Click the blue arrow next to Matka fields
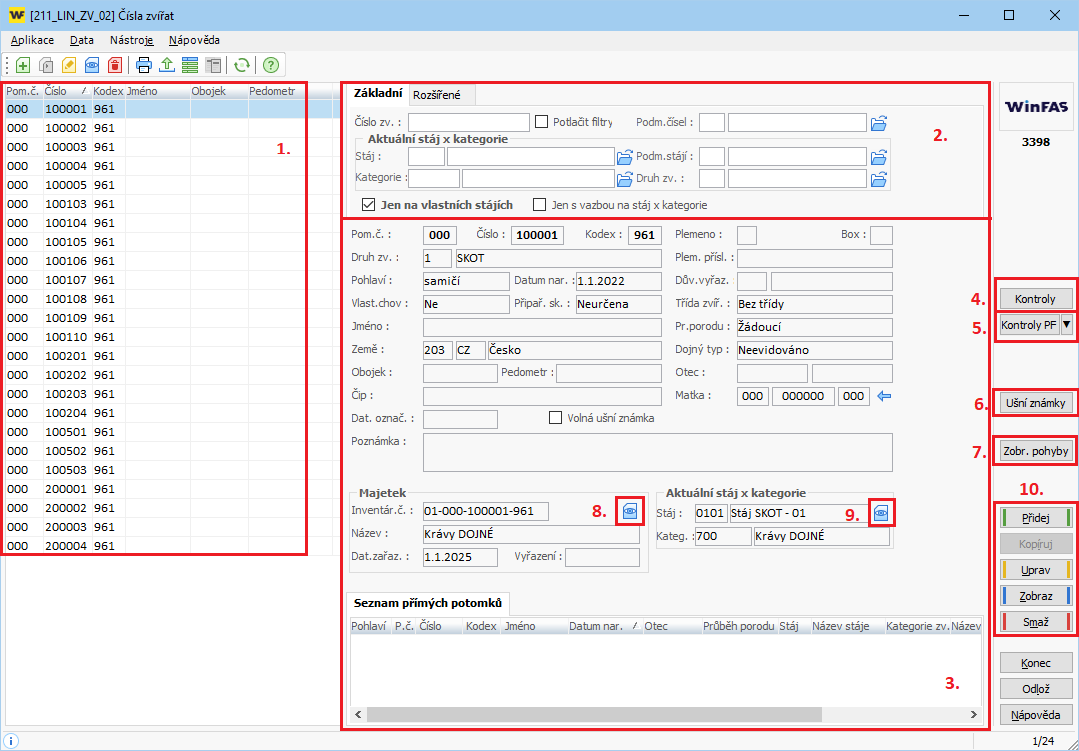The width and height of the screenshot is (1079, 751). click(883, 396)
